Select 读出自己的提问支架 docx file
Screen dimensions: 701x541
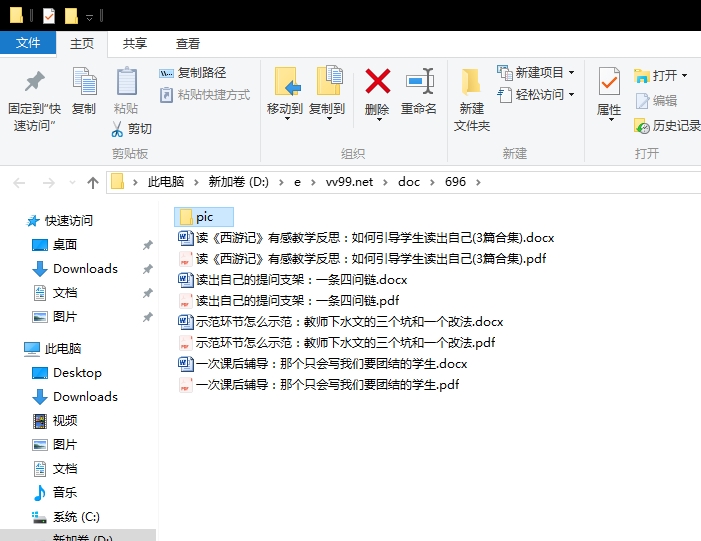[x=293, y=280]
